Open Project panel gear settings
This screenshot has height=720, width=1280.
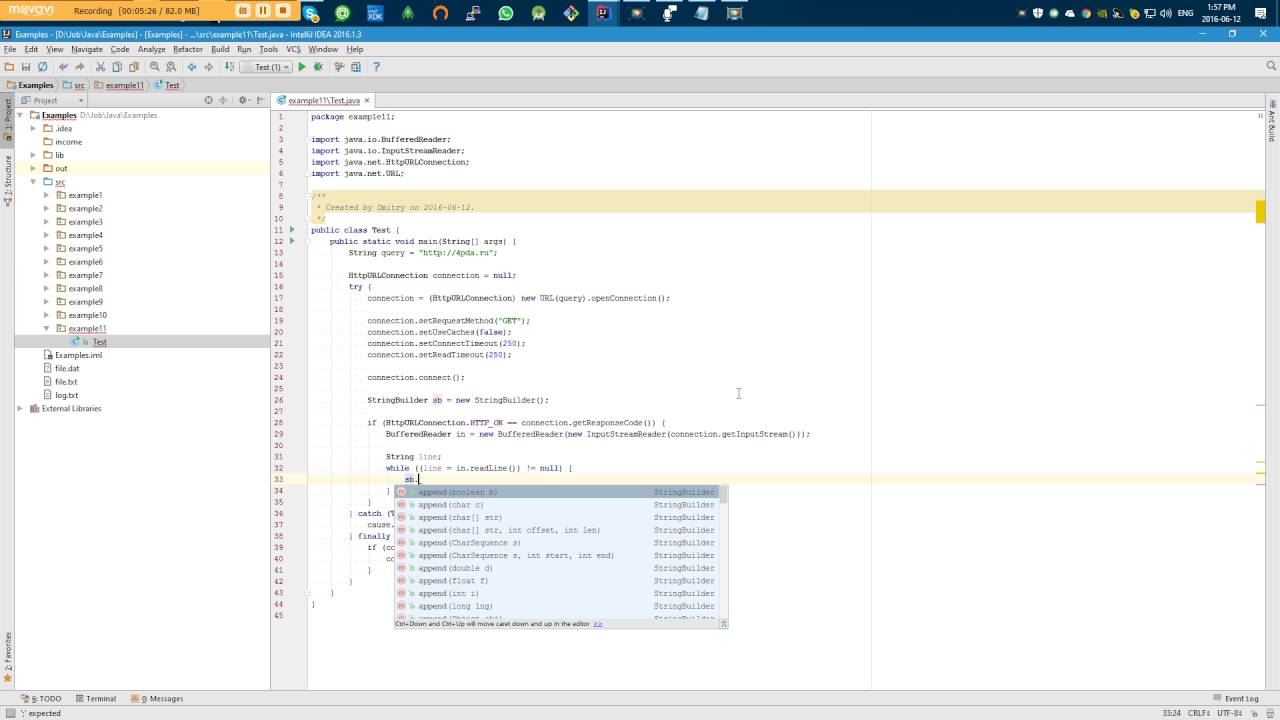242,100
